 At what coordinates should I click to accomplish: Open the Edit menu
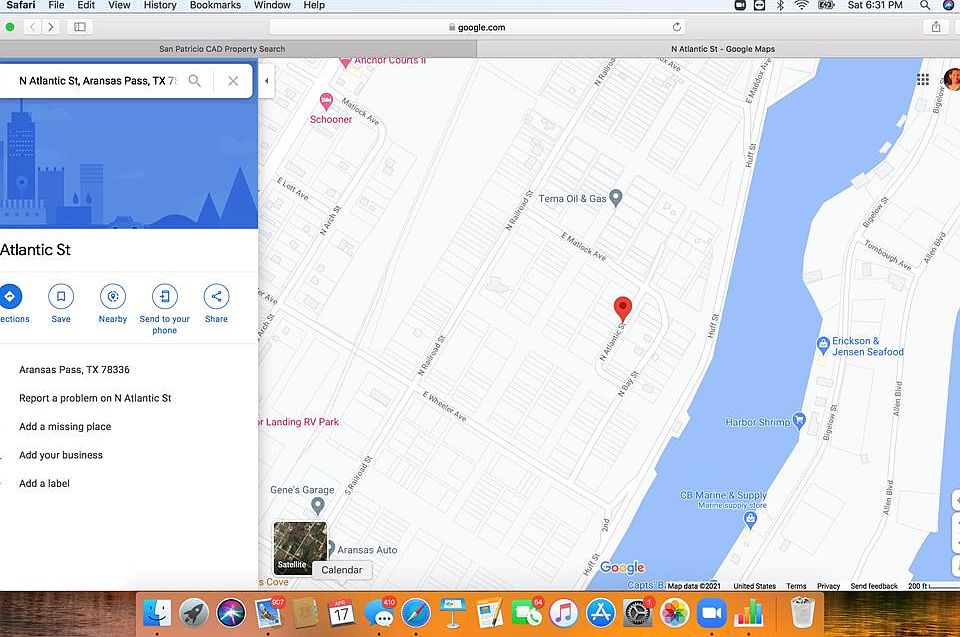click(86, 6)
